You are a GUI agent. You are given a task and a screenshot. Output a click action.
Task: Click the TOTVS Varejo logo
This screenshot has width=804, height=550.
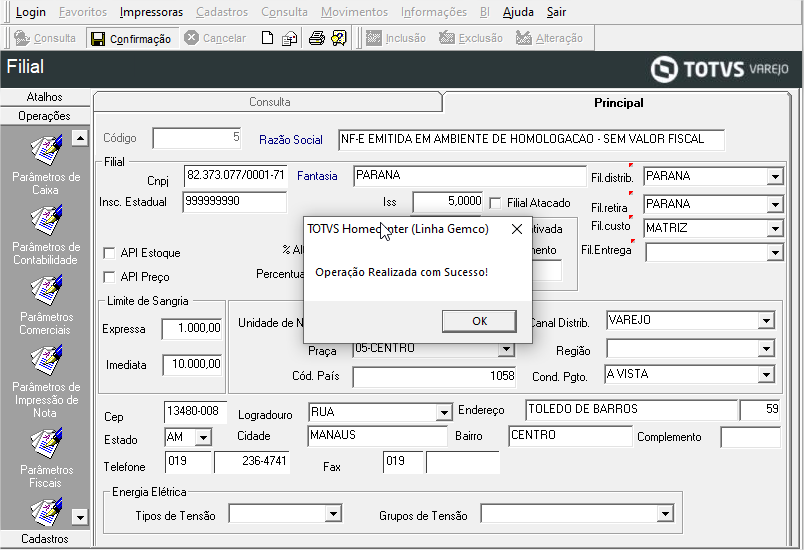pyautogui.click(x=719, y=69)
